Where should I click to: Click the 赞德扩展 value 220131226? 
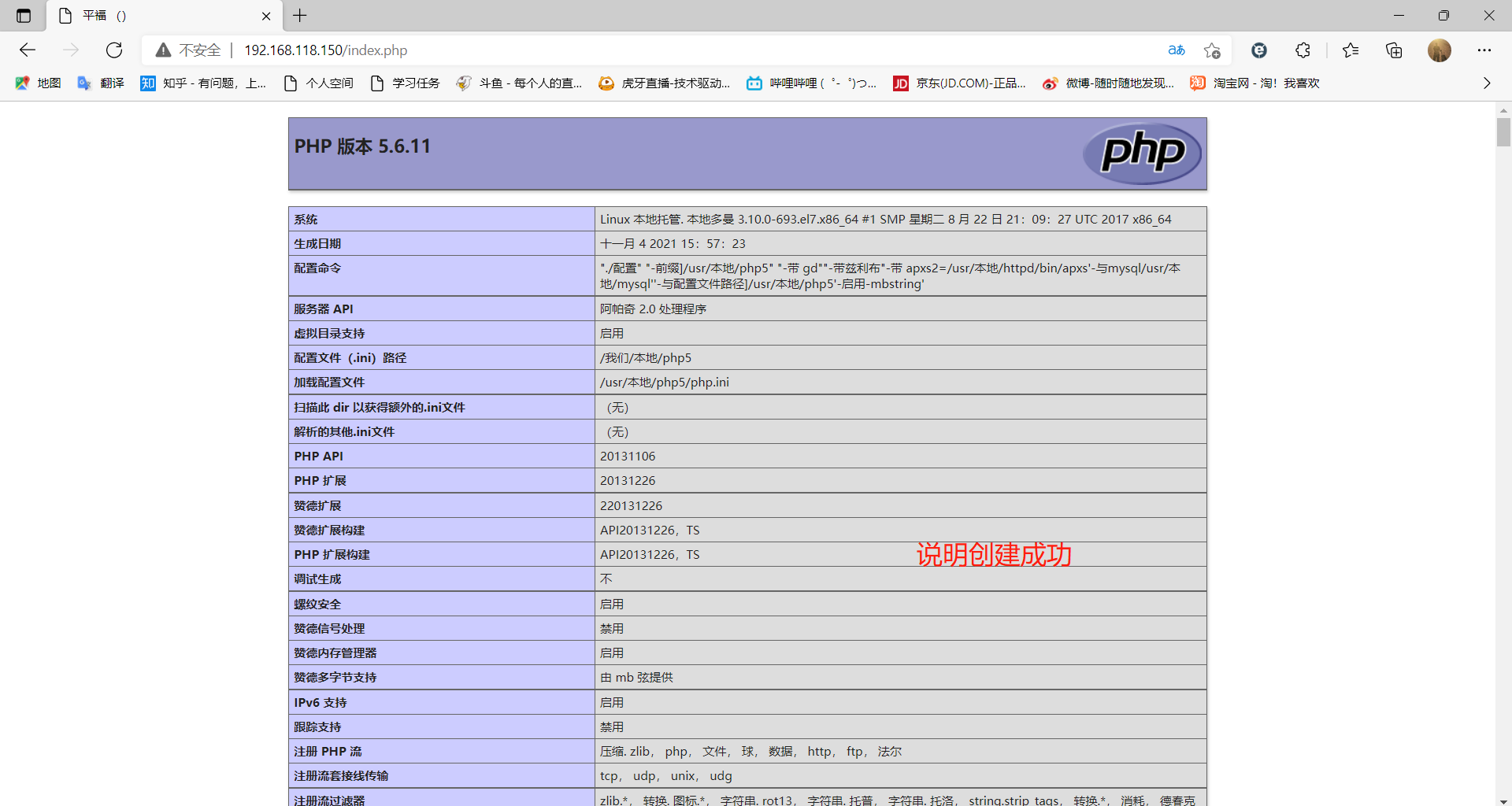tap(631, 506)
